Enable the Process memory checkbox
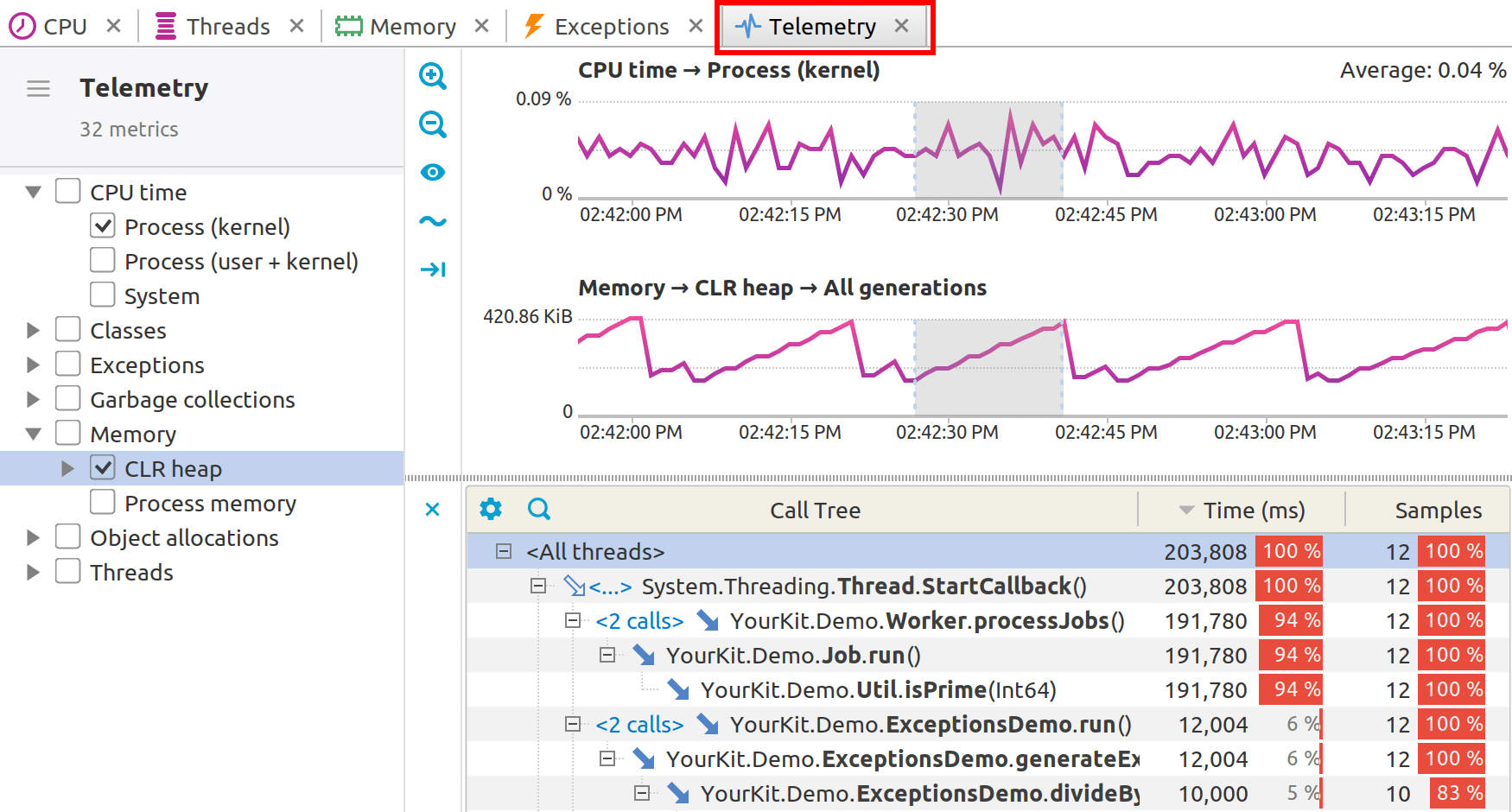 pyautogui.click(x=103, y=502)
